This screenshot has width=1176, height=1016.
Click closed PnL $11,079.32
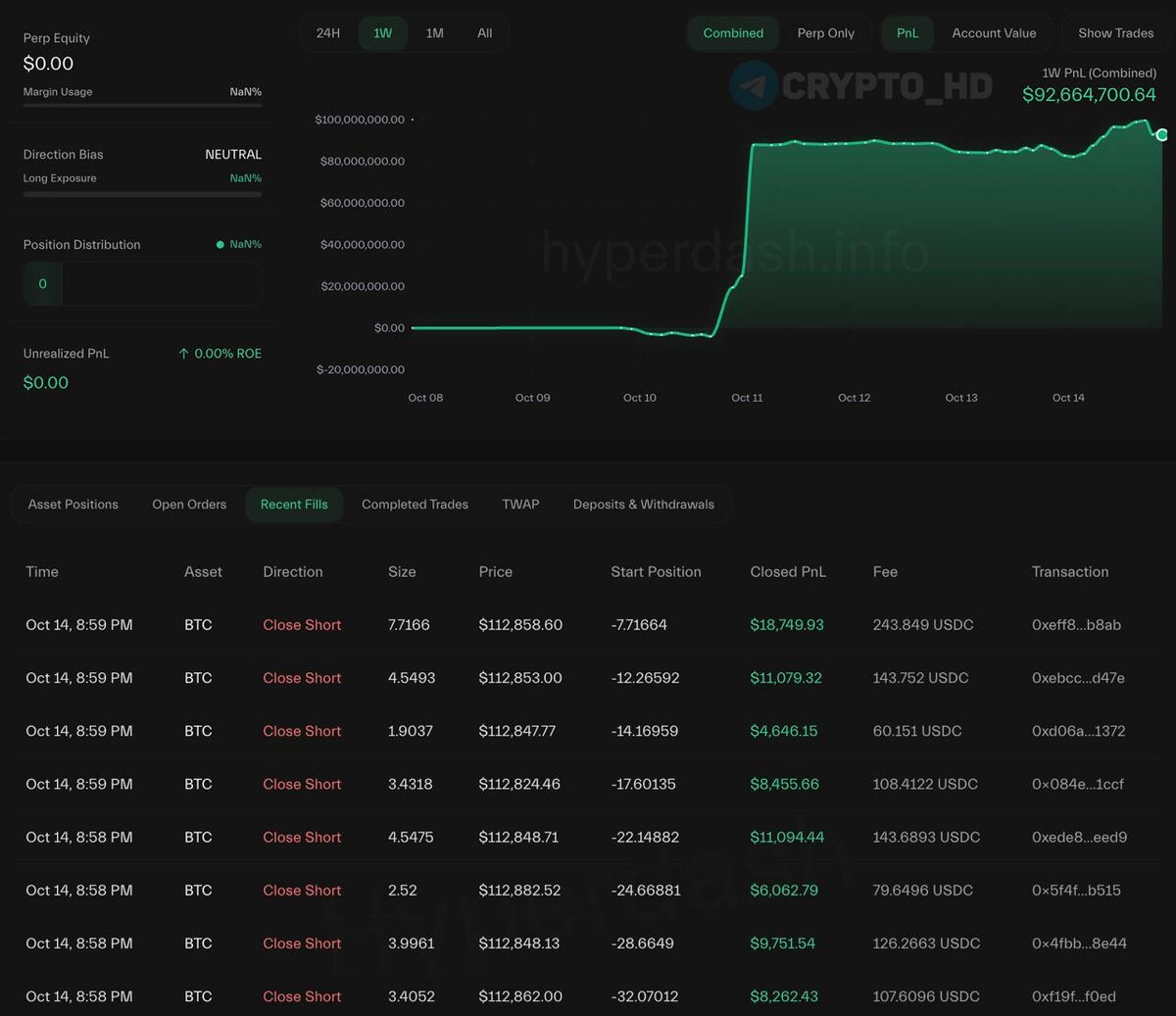786,678
